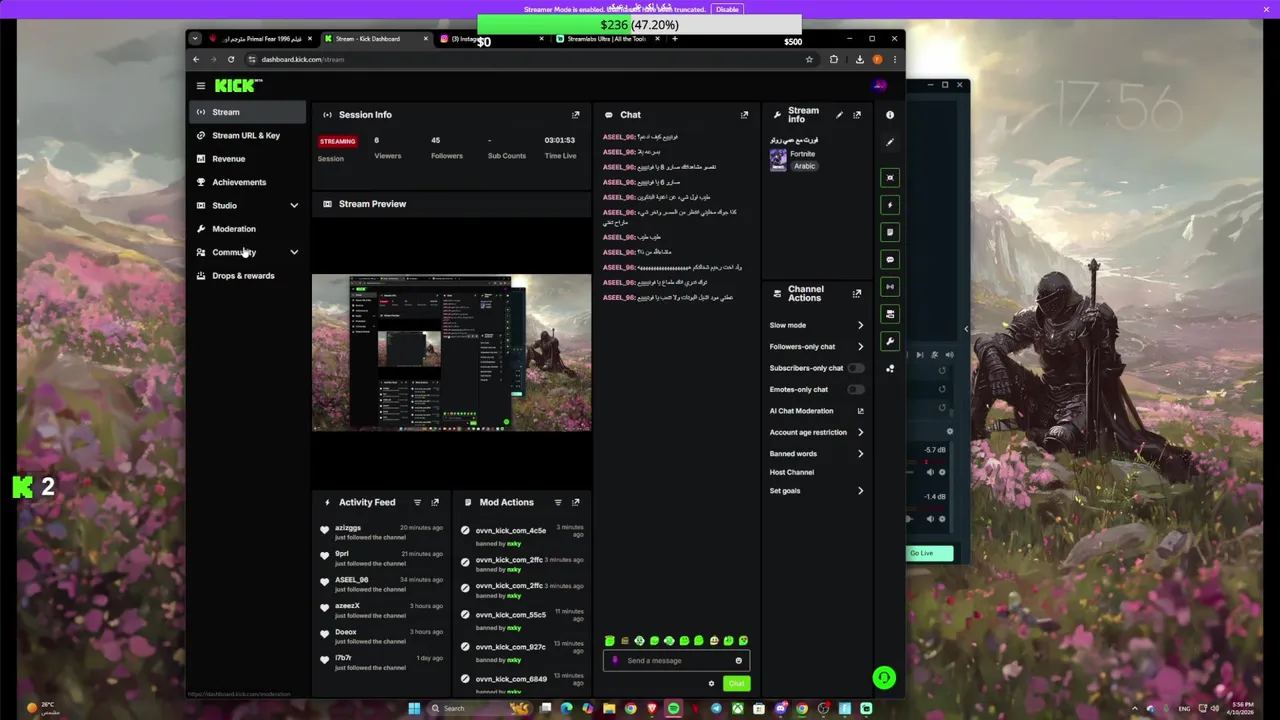Click the lightning Activity Feed rail icon
Image resolution: width=1280 pixels, height=720 pixels.
890,205
